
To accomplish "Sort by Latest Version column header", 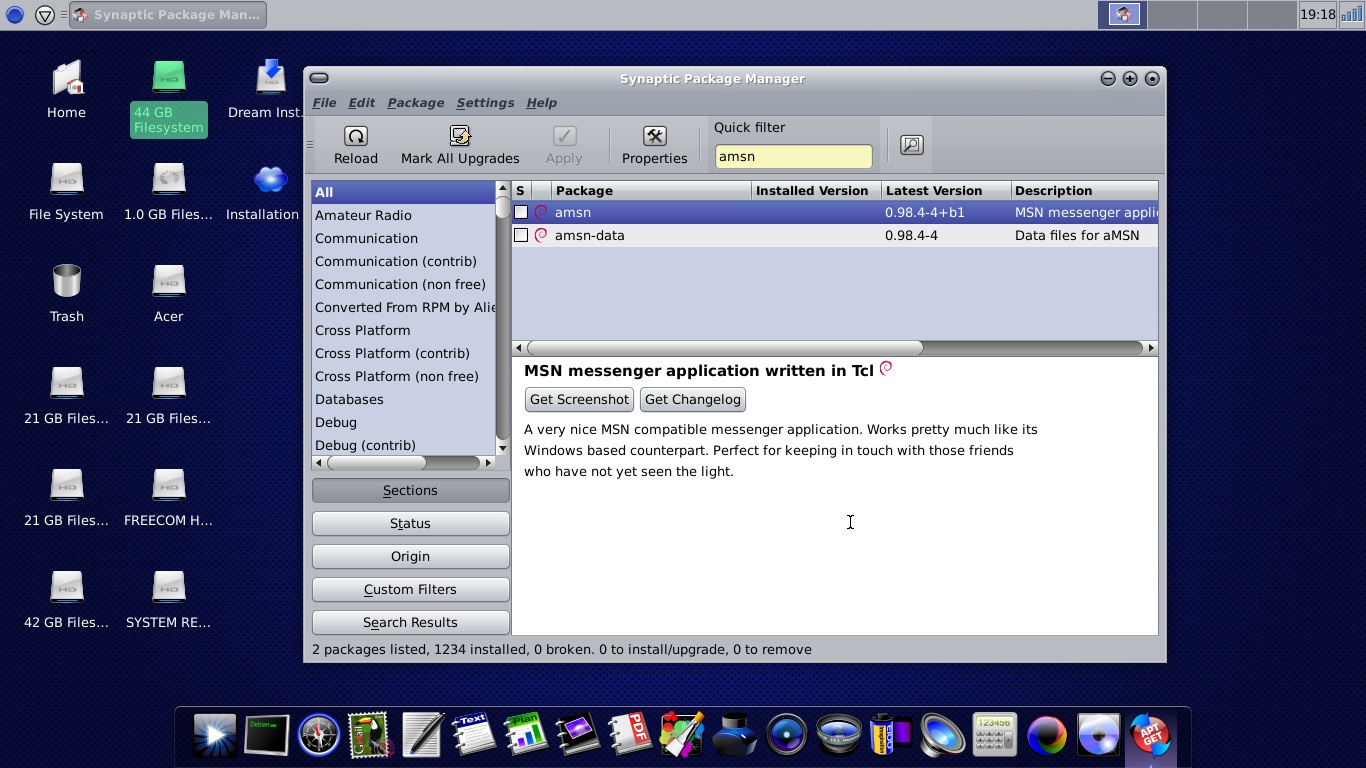I will 946,190.
